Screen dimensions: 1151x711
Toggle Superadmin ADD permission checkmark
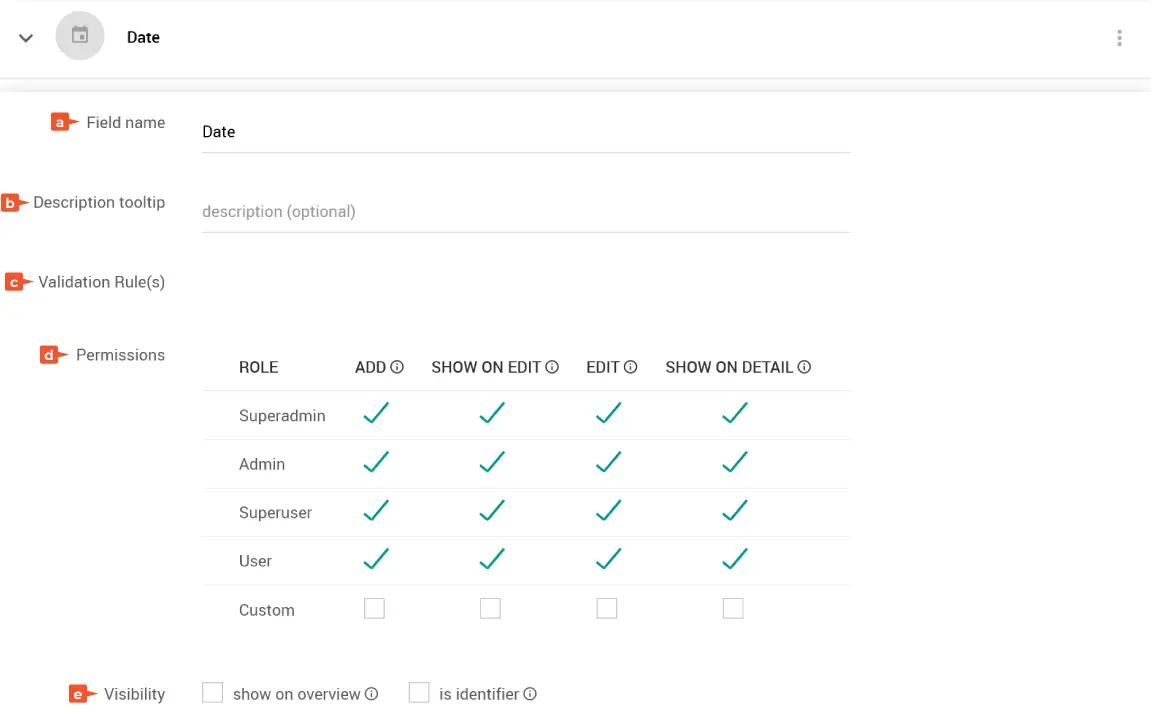[376, 413]
